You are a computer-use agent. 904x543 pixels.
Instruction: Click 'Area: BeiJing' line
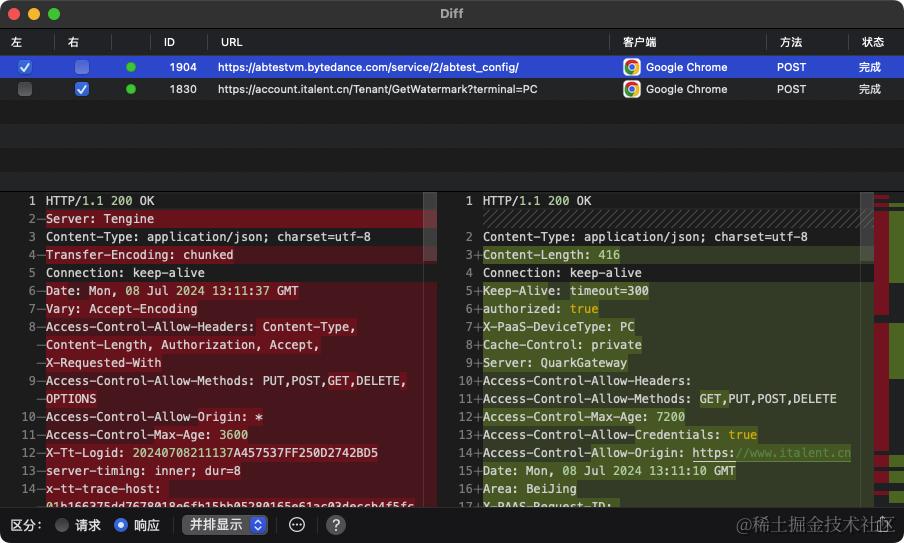[529, 489]
